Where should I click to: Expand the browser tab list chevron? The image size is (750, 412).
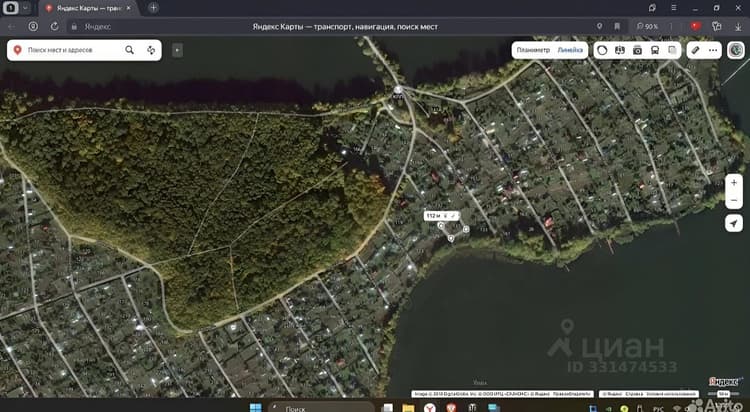coord(26,8)
